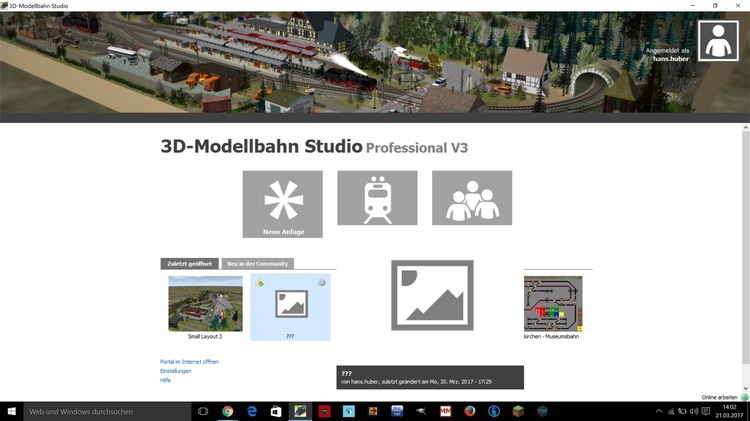This screenshot has height=421, width=750.
Task: Click the hans.huber username text
Action: [x=671, y=59]
